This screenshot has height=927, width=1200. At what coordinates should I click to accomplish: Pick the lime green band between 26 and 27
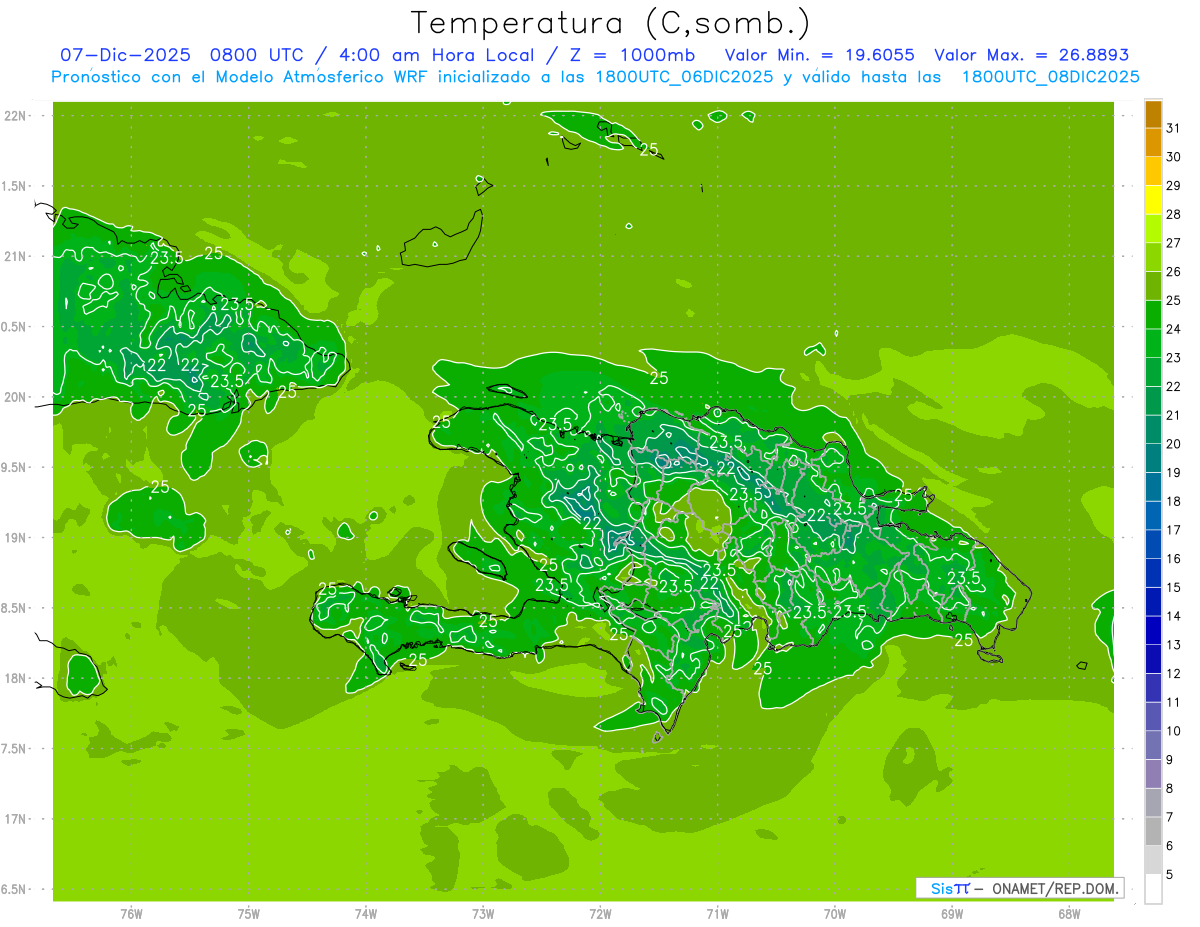1153,257
